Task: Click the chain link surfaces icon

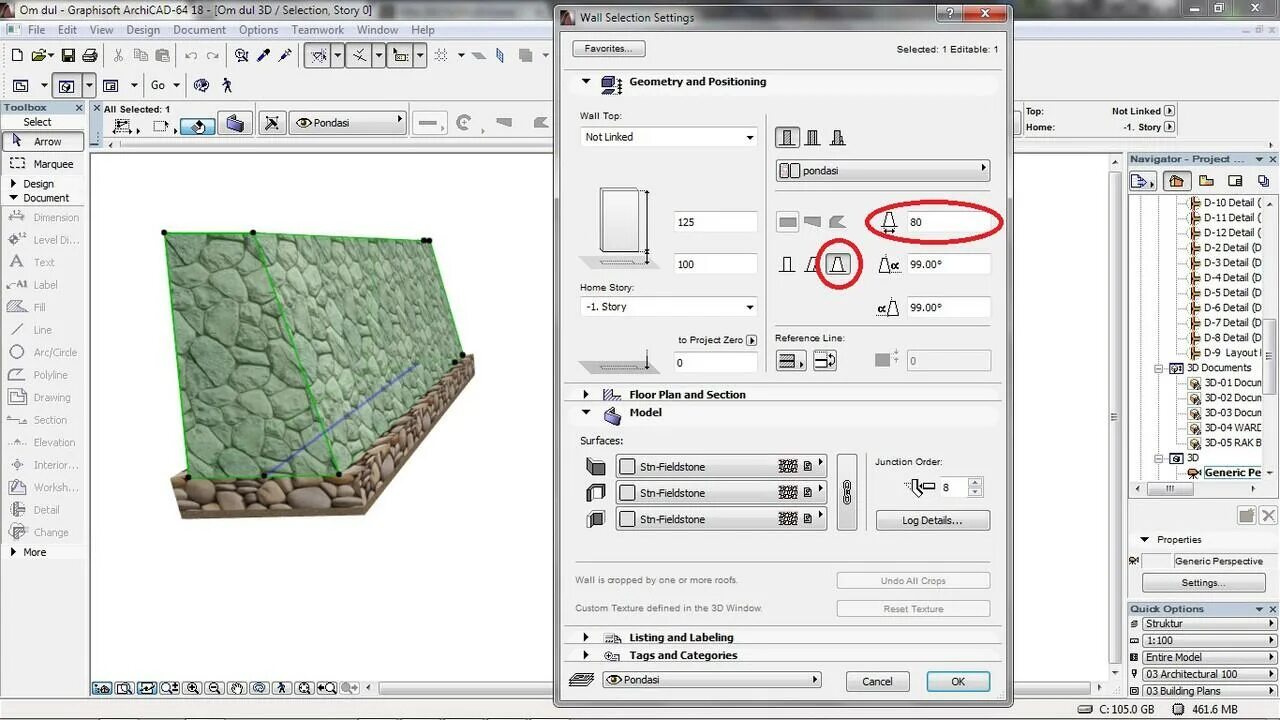Action: point(847,492)
